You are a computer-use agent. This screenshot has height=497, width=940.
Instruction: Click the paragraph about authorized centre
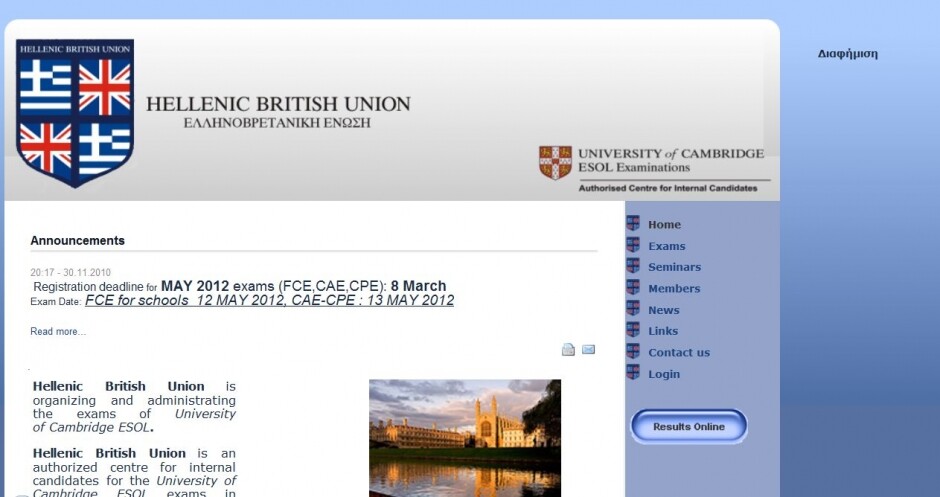pyautogui.click(x=134, y=472)
